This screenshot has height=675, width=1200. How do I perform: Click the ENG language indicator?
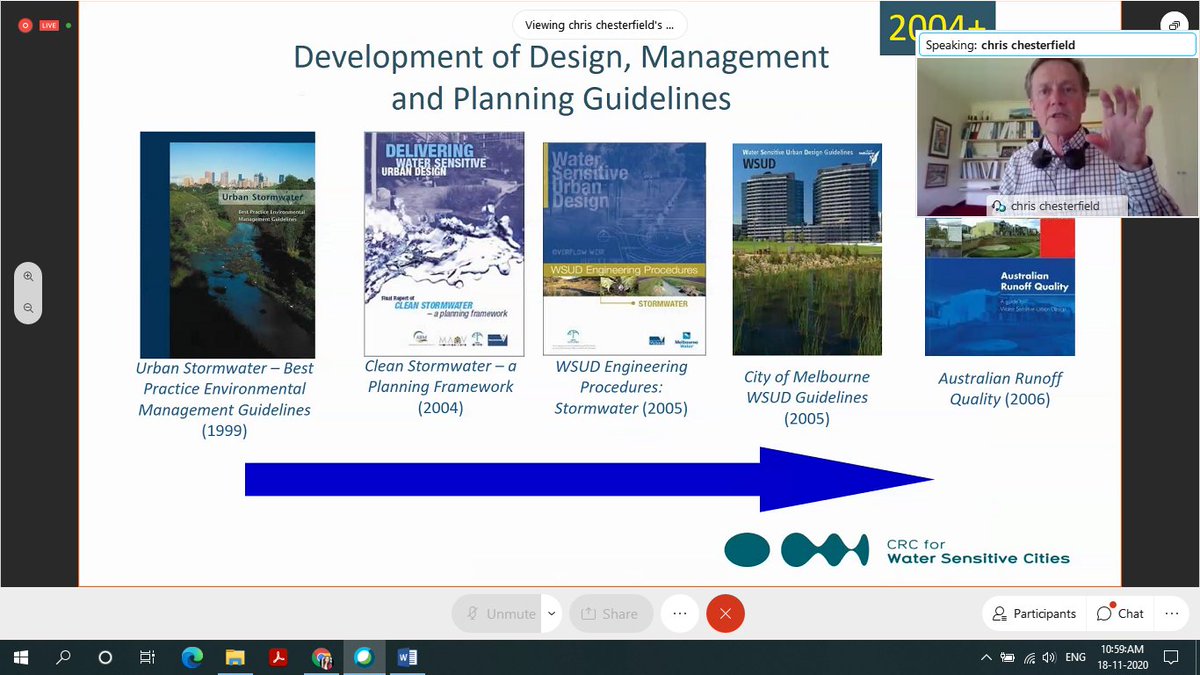pyautogui.click(x=1076, y=657)
